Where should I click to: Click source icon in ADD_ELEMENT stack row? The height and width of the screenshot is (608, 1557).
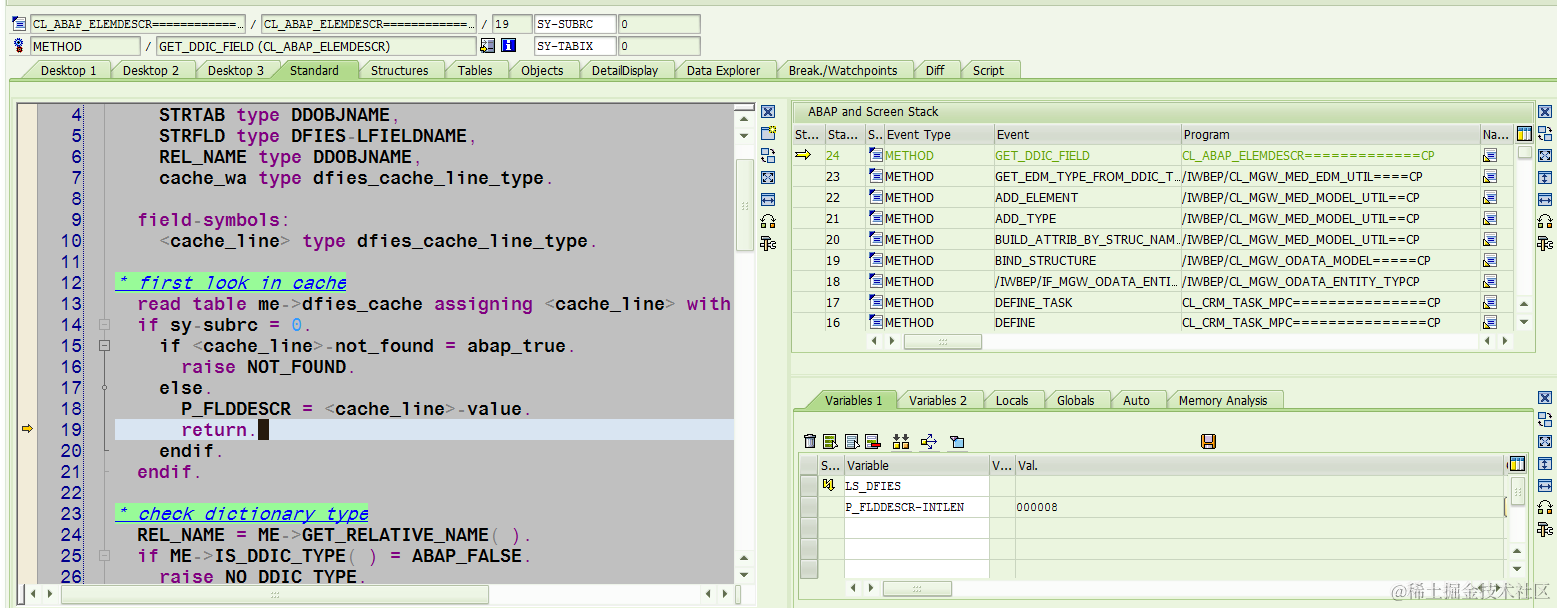(876, 197)
